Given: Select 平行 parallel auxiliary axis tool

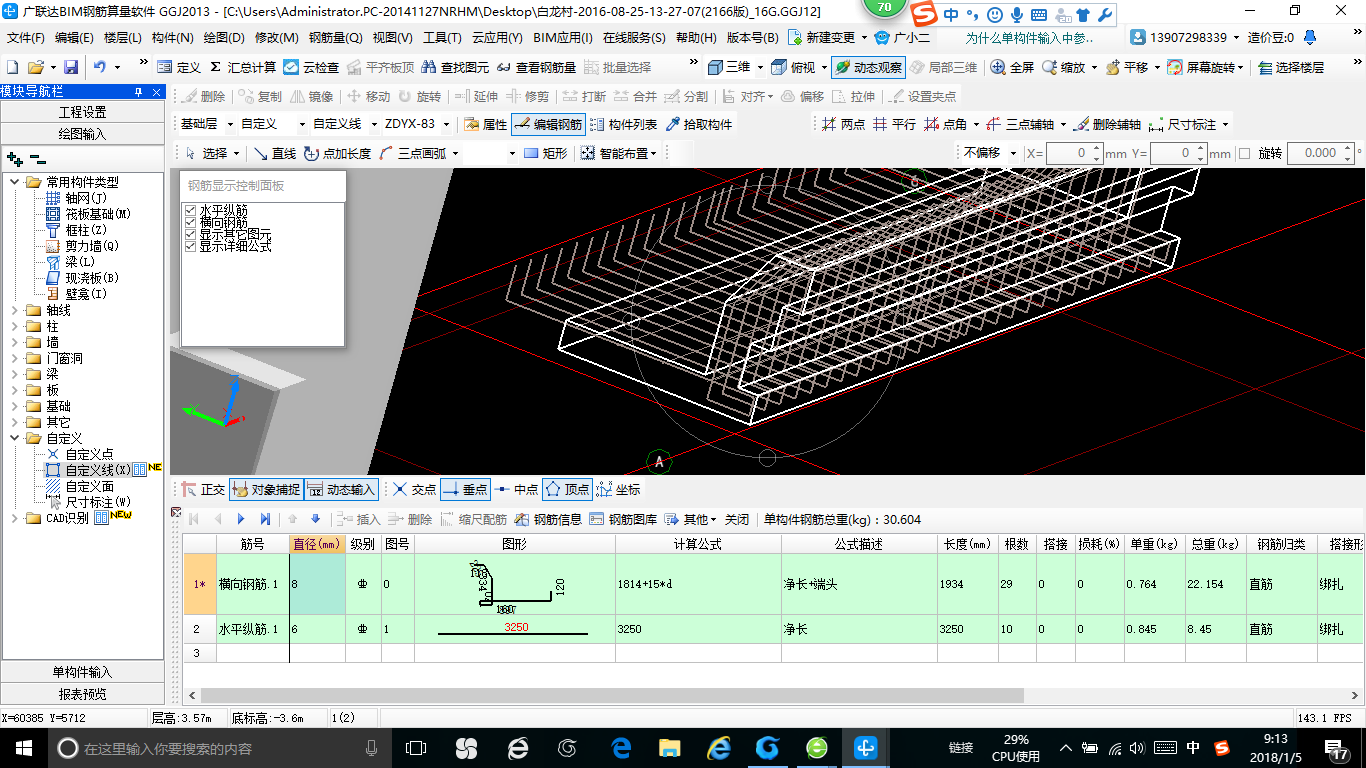Looking at the screenshot, I should pos(894,124).
